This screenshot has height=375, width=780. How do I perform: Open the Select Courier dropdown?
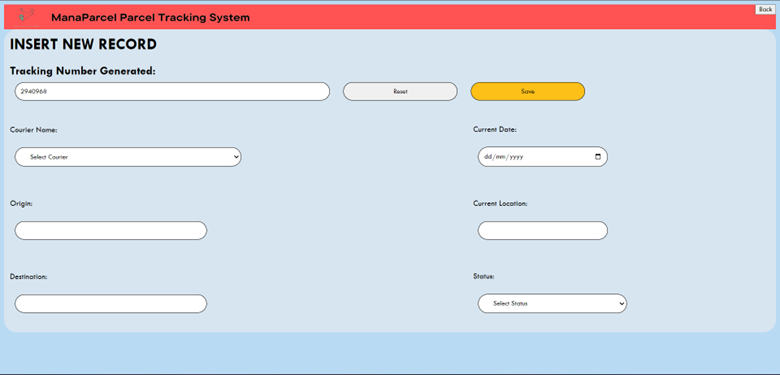click(x=128, y=157)
